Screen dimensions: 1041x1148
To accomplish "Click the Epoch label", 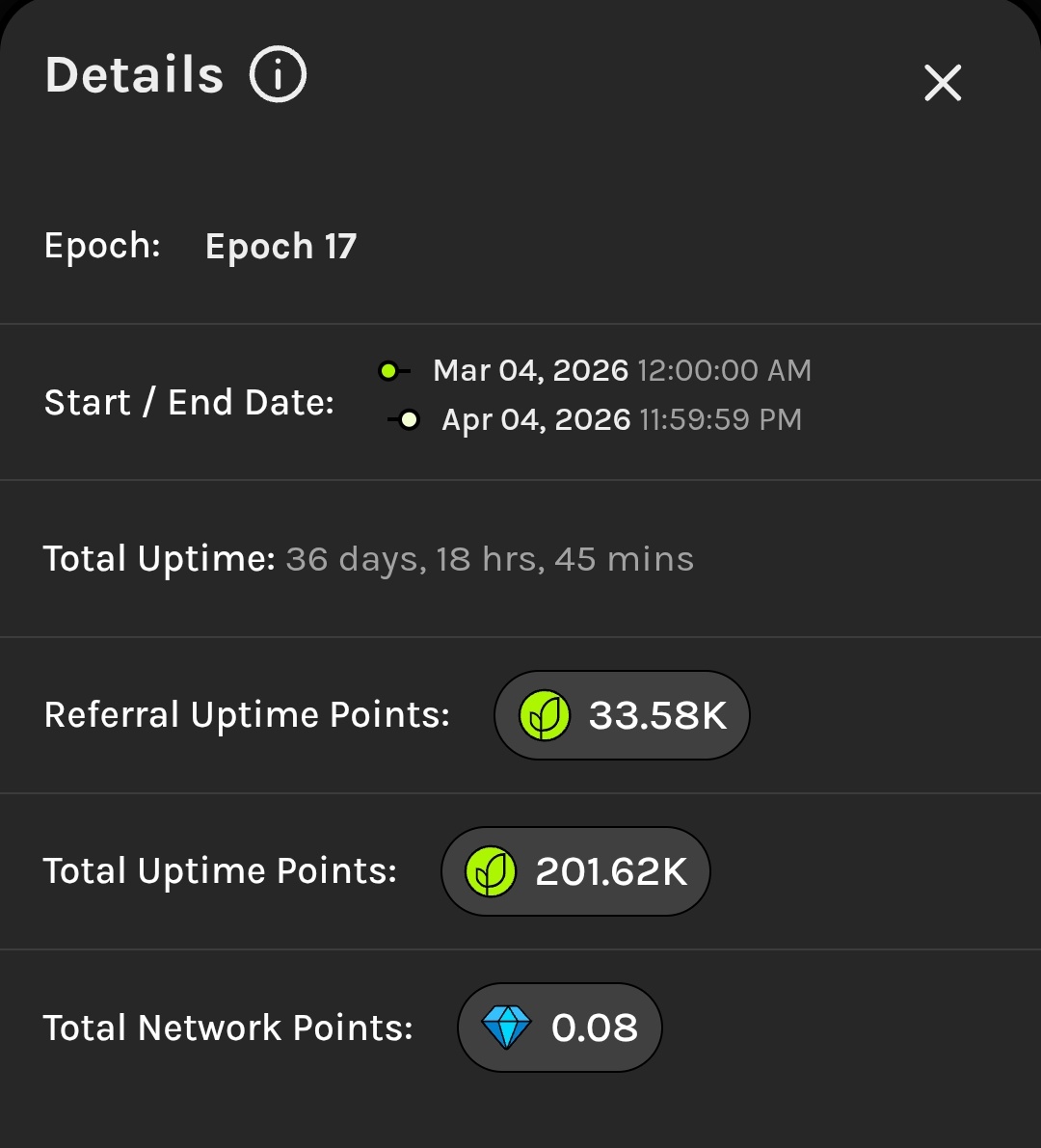I will 102,247.
